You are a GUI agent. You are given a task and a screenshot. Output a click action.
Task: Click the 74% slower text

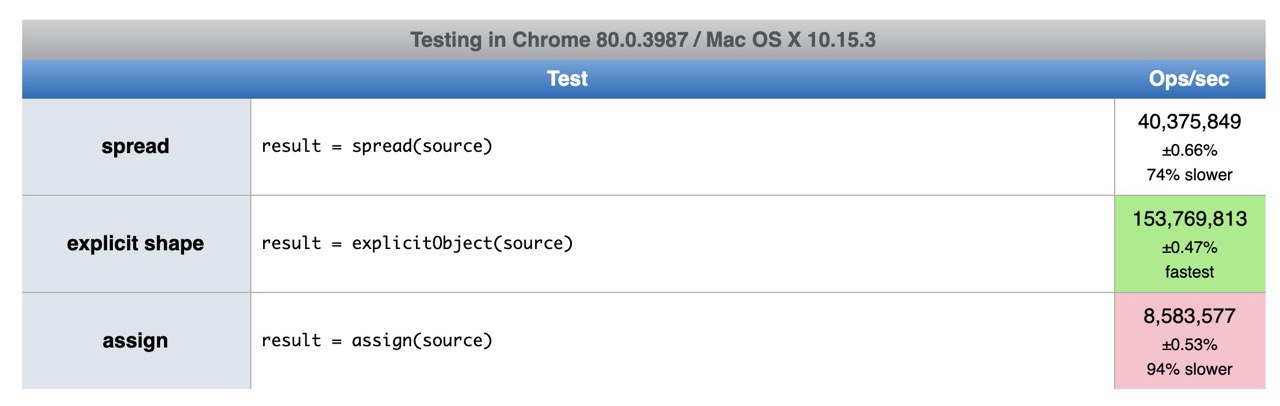tap(1189, 174)
